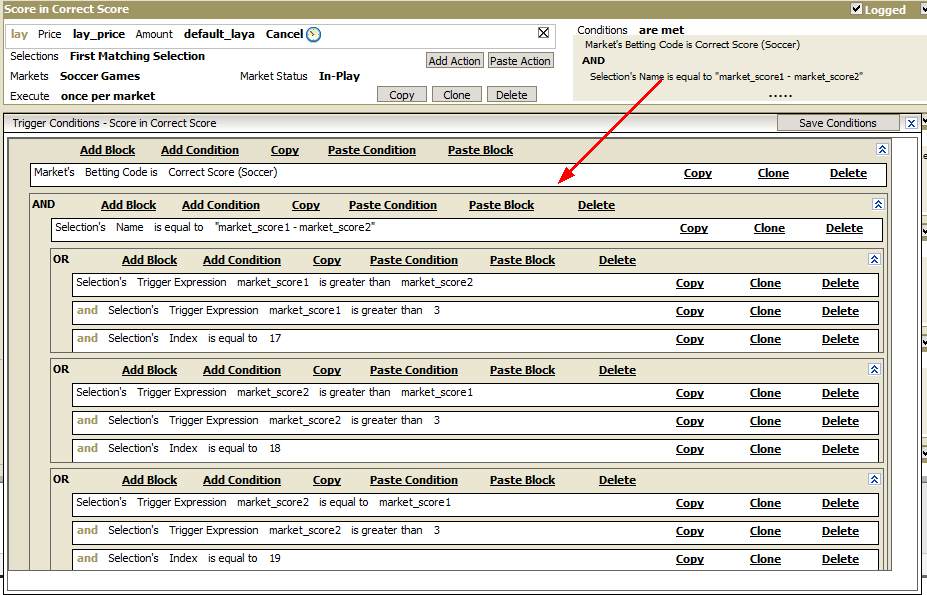Delete the Selection's Index is equal to 17 condition
927x595 pixels.
click(840, 339)
